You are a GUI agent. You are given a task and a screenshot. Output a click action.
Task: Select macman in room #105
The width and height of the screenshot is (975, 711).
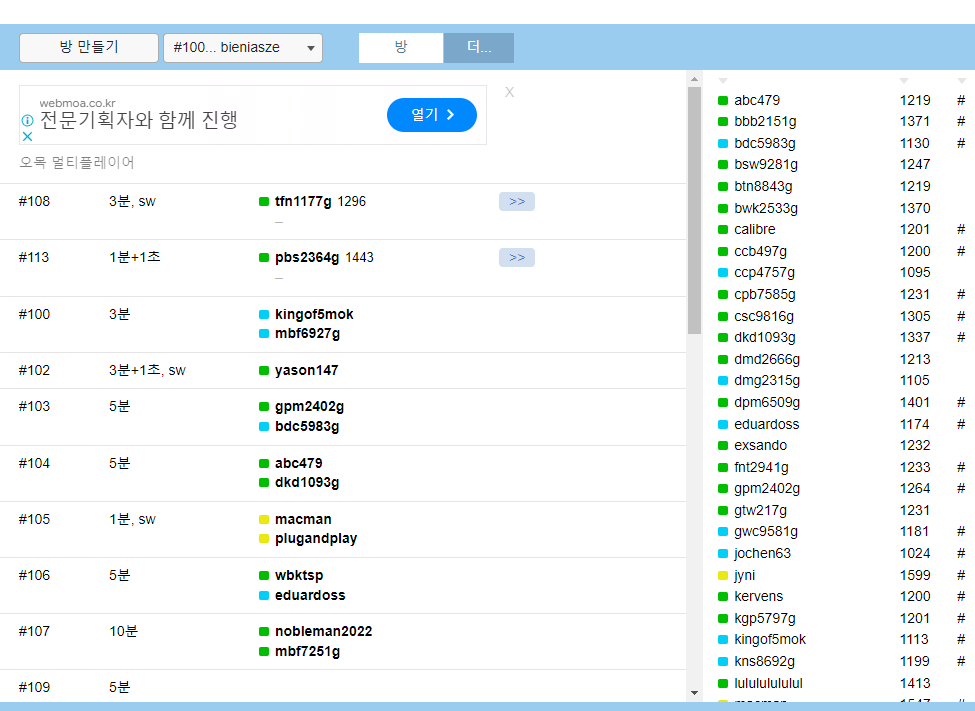click(x=303, y=519)
